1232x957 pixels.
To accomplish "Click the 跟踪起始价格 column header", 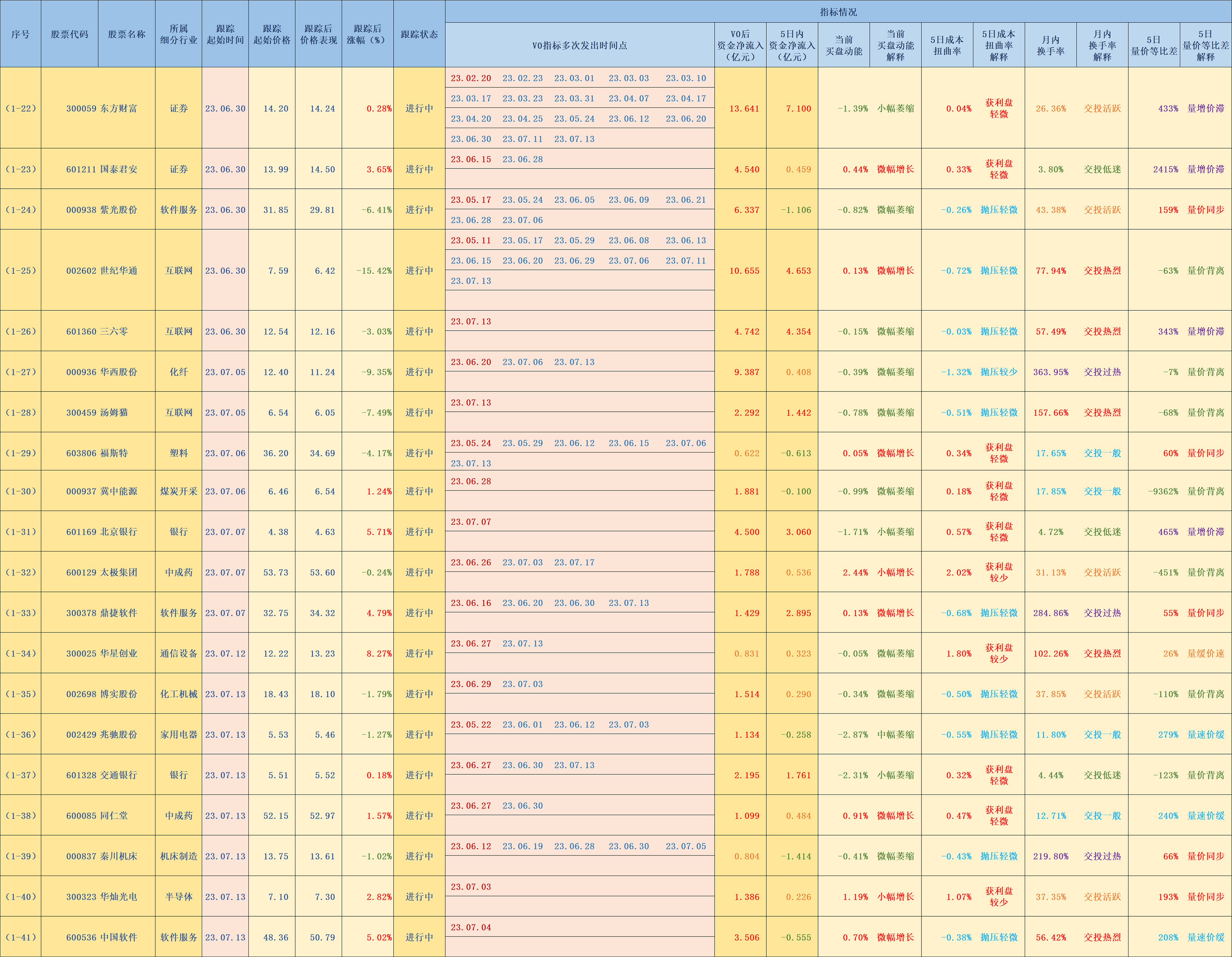I will (x=272, y=34).
